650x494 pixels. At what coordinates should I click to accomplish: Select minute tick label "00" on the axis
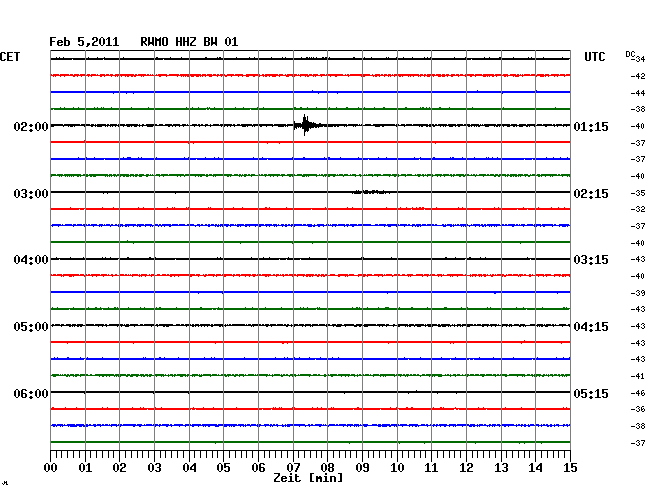(x=51, y=468)
